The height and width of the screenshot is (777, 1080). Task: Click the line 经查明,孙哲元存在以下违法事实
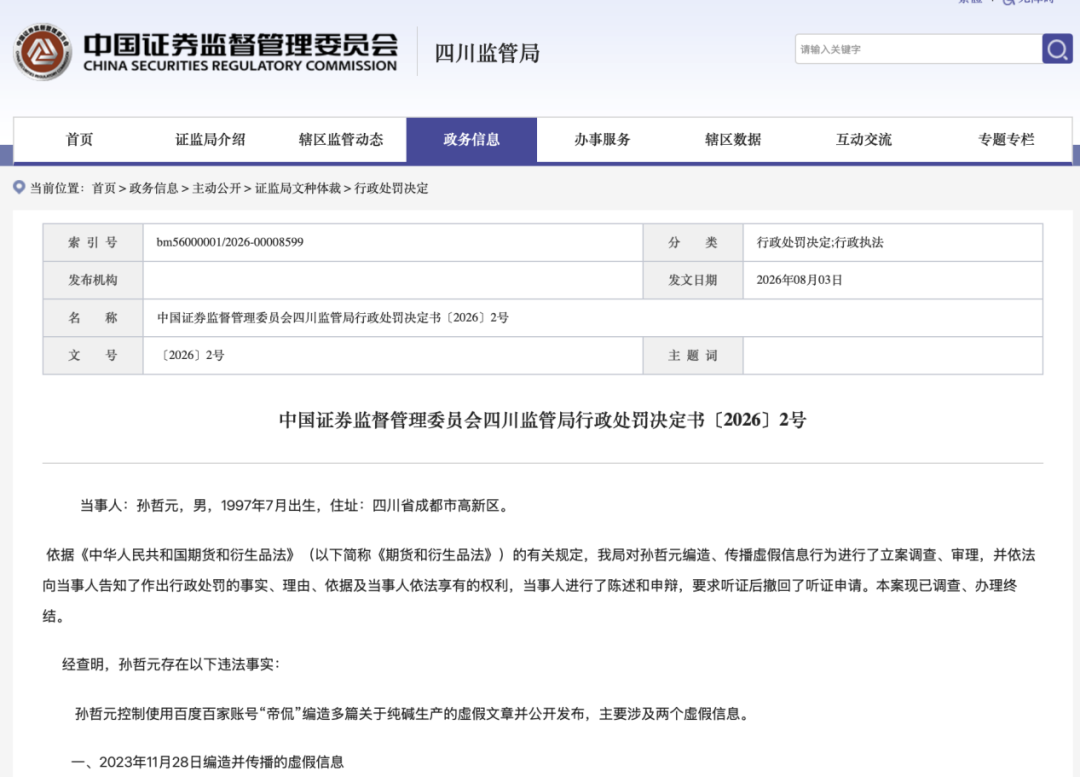[x=172, y=665]
